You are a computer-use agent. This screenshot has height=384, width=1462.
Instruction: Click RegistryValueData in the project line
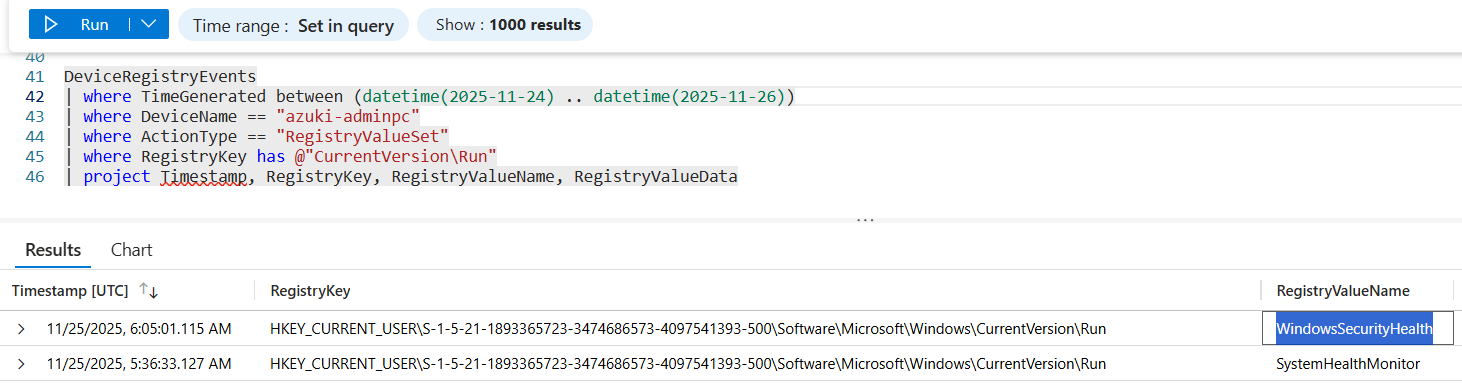pos(655,177)
